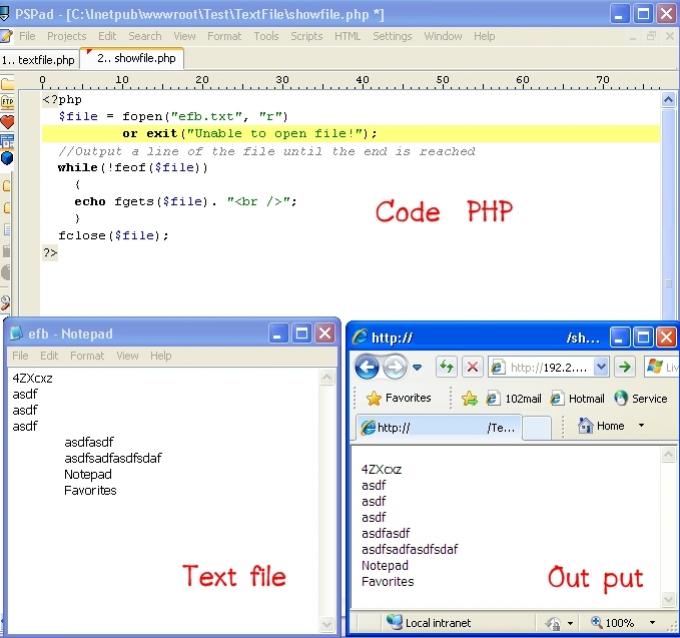Click the Refresh icon in Internet Explorer

pos(447,367)
